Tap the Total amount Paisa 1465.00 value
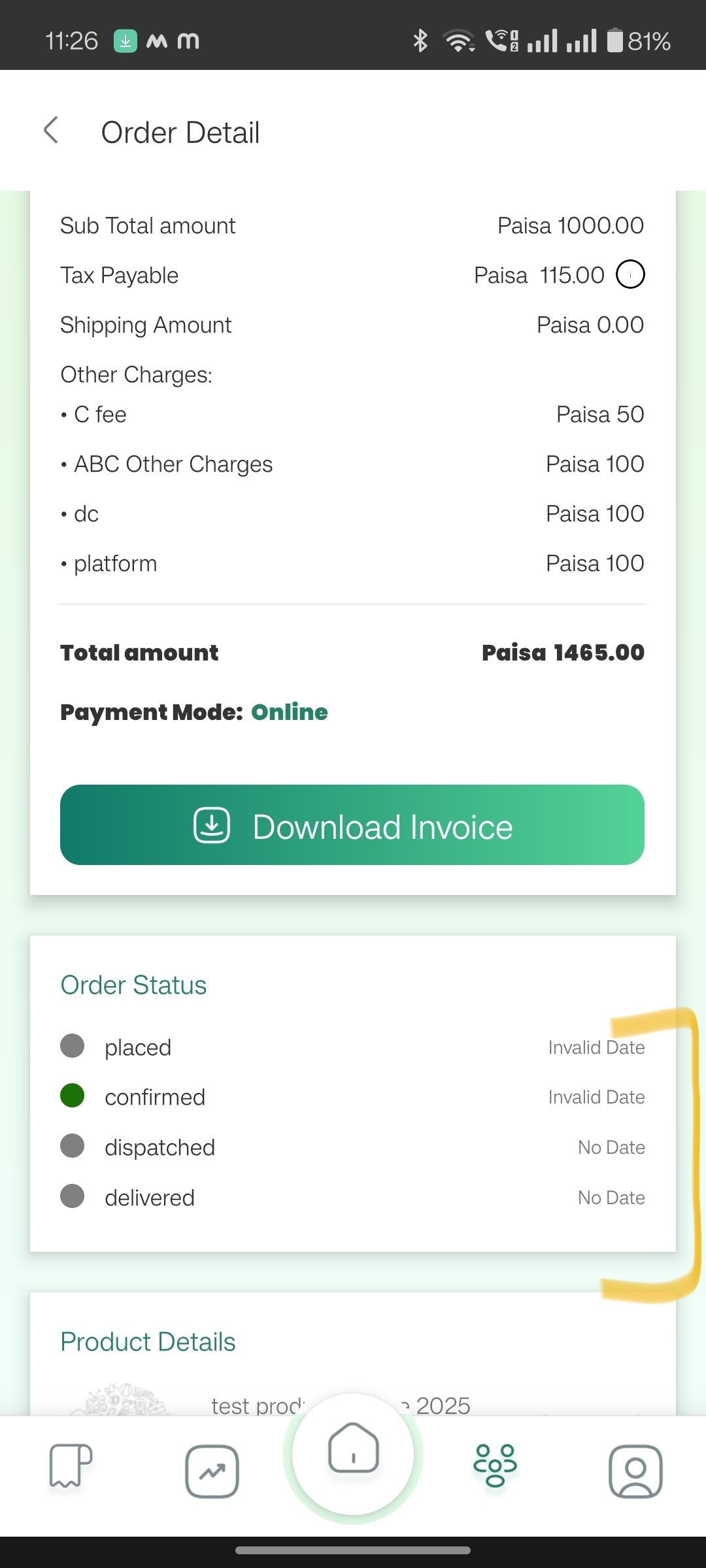The height and width of the screenshot is (1568, 706). [563, 652]
